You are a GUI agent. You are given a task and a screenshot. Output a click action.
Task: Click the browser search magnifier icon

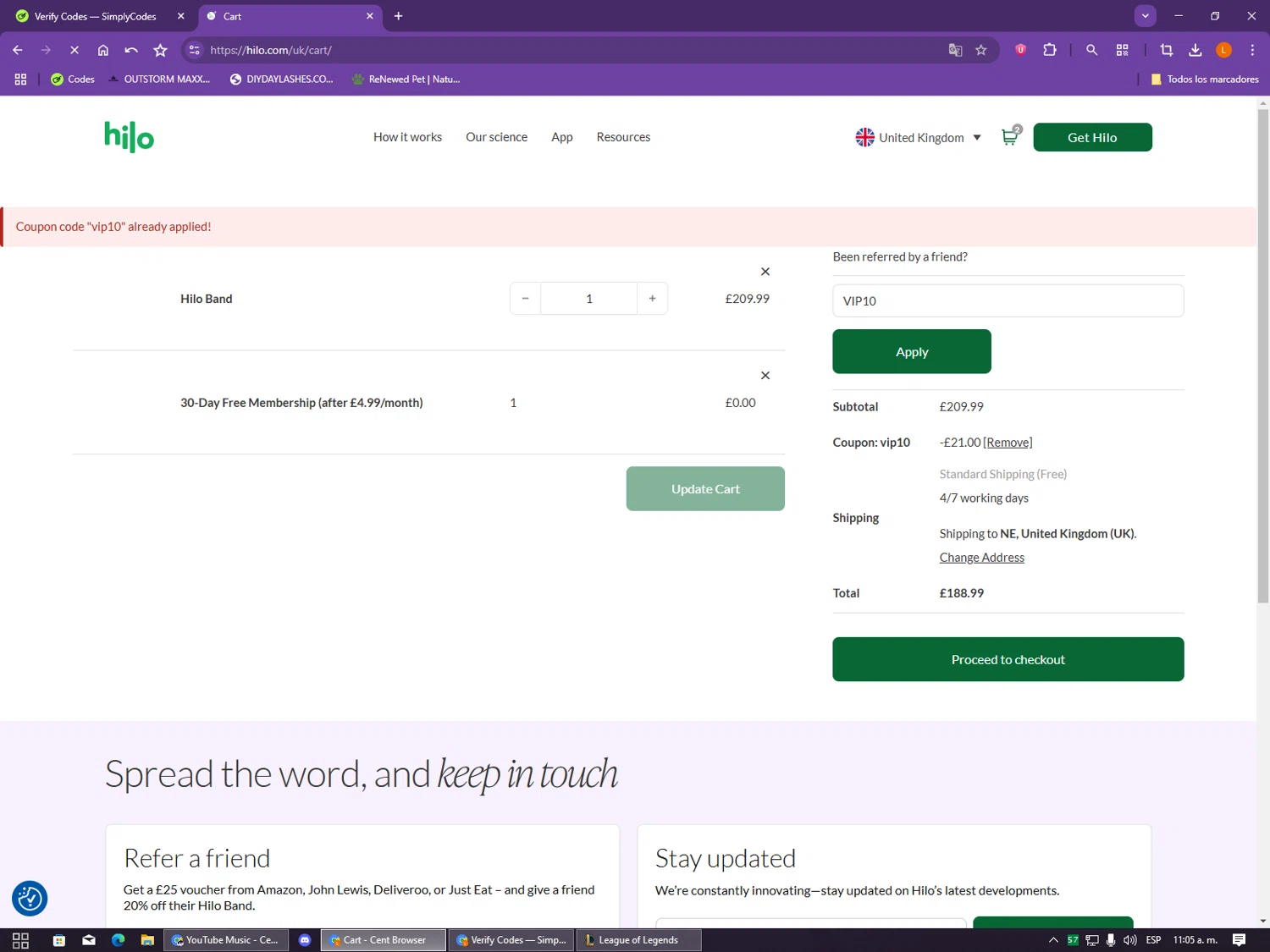(1091, 50)
